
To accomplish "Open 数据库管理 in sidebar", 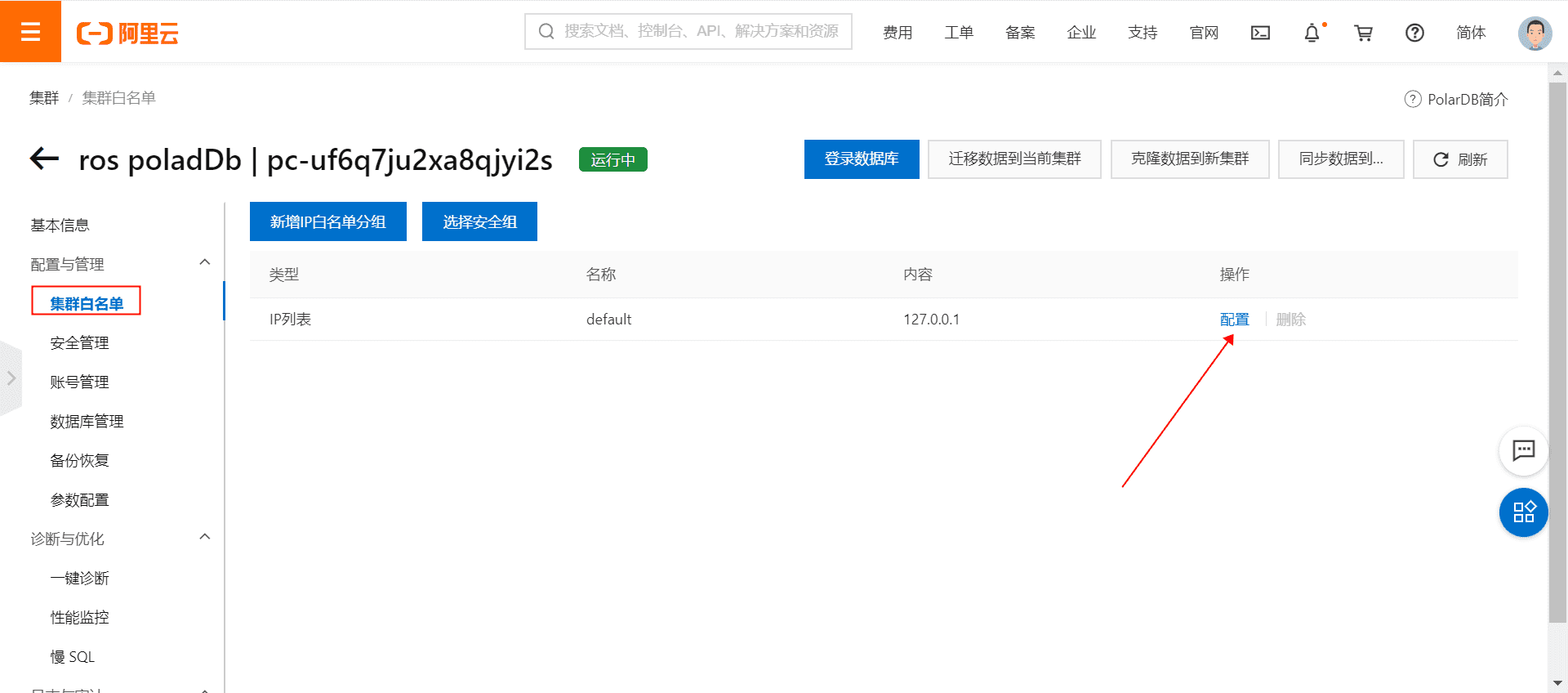I will [87, 421].
